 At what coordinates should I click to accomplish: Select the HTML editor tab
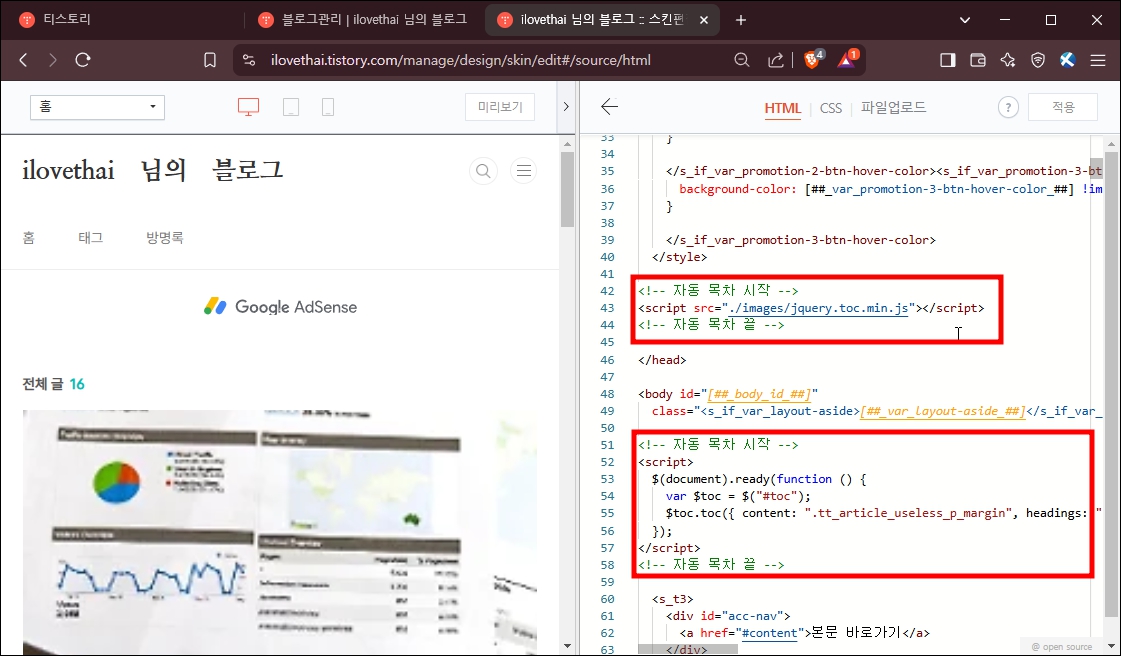coord(783,108)
